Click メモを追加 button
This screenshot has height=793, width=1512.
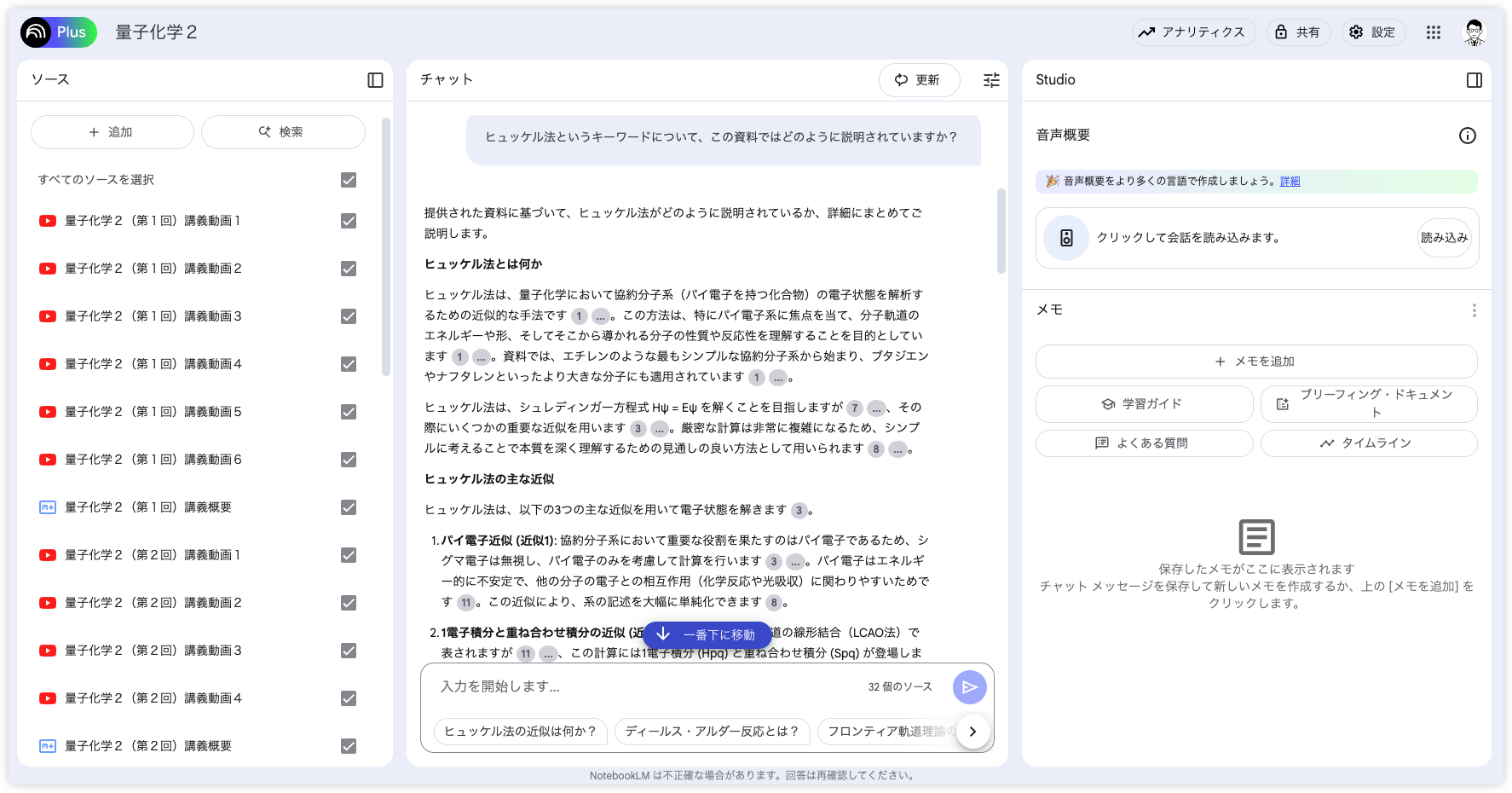pos(1255,362)
